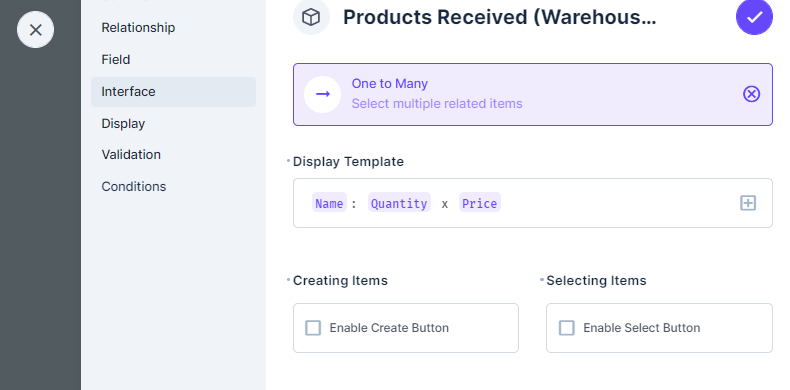
Task: Switch to the Interface section
Action: 173,92
